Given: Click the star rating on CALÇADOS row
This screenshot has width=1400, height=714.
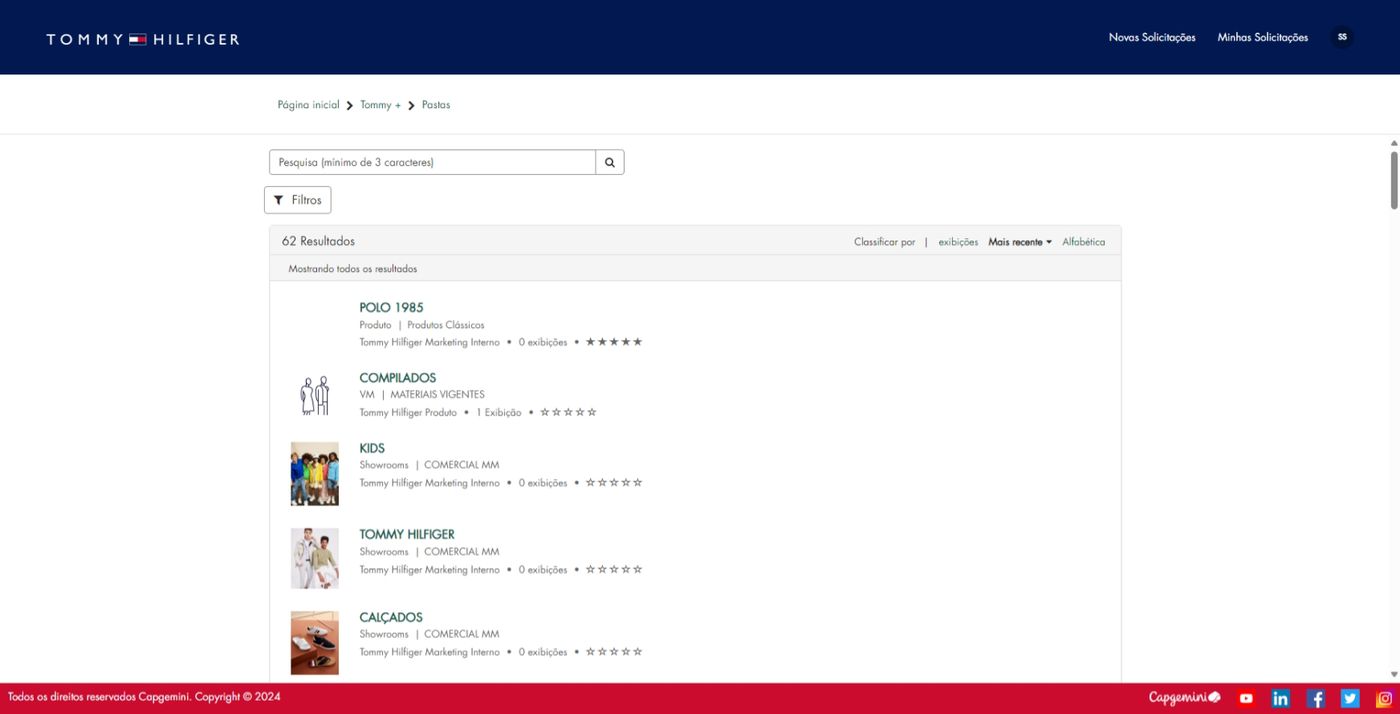Looking at the screenshot, I should [614, 652].
